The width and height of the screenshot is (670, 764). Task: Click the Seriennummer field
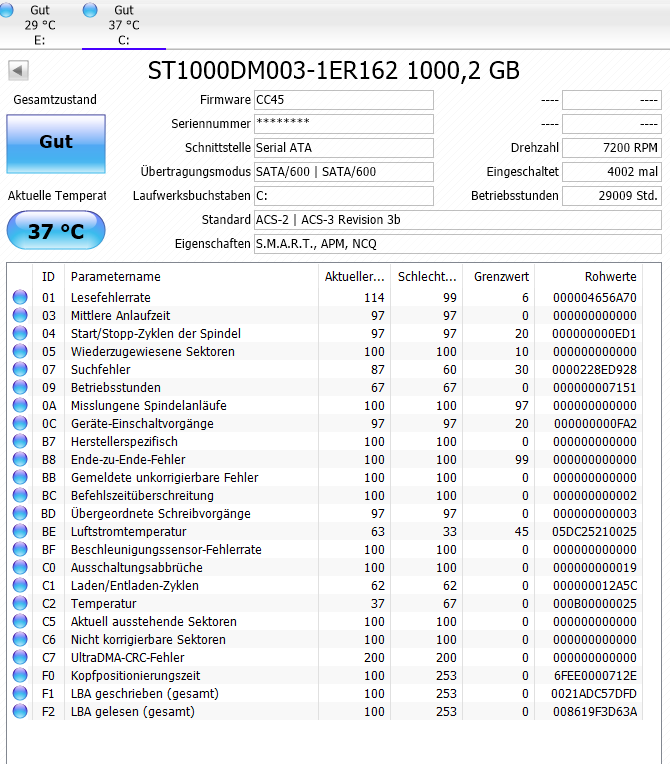point(344,124)
